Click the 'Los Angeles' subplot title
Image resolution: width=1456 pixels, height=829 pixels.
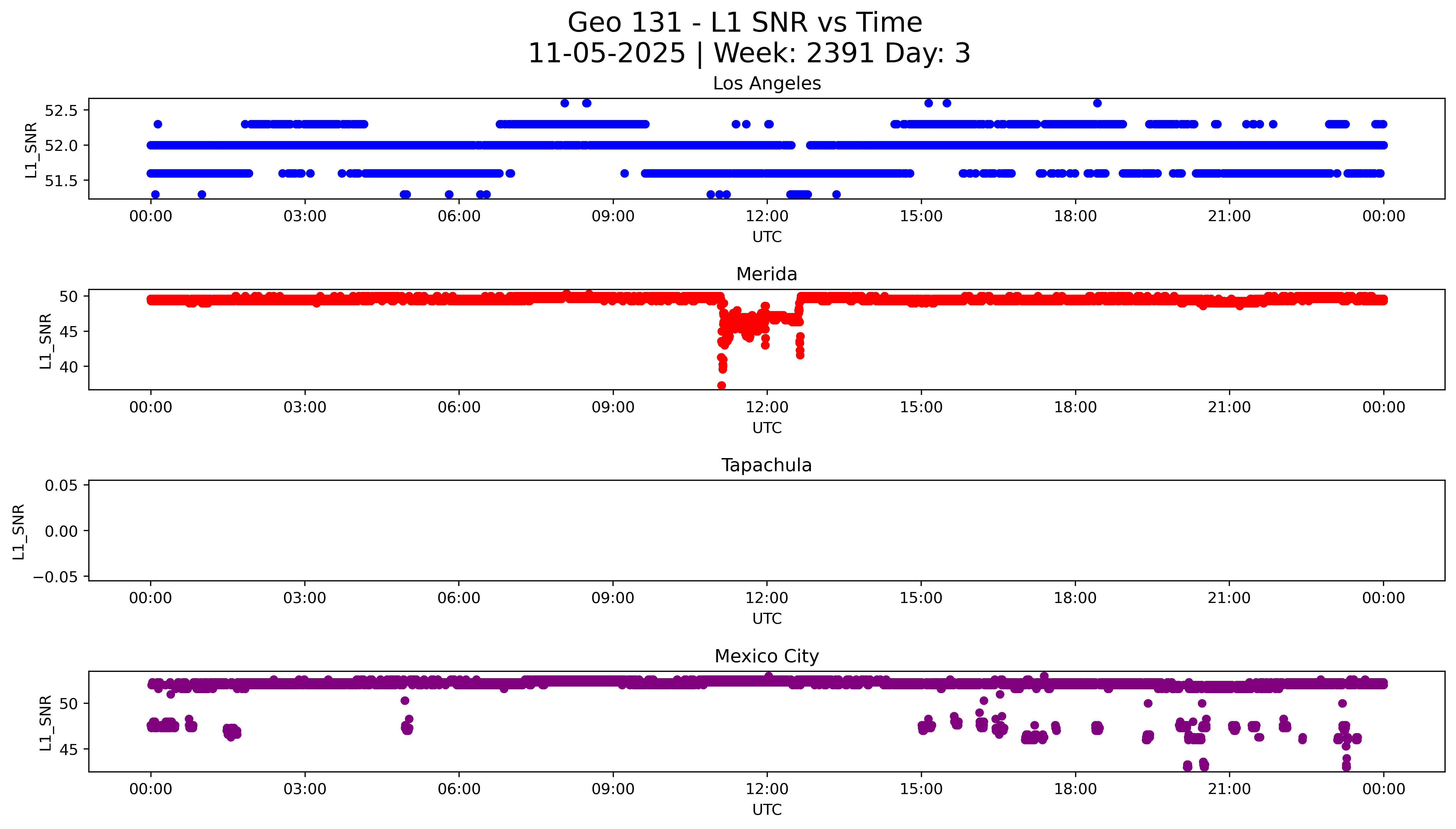click(766, 84)
